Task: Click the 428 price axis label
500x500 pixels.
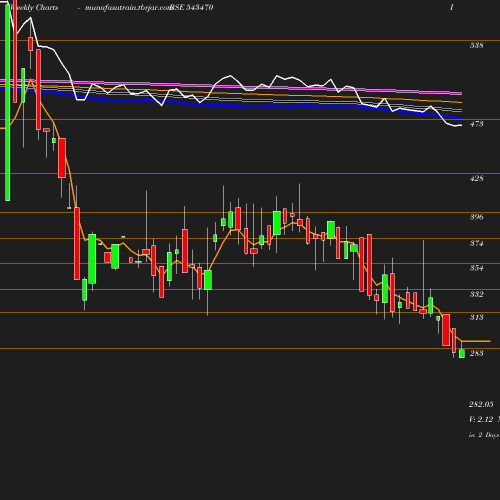Action: click(x=476, y=178)
